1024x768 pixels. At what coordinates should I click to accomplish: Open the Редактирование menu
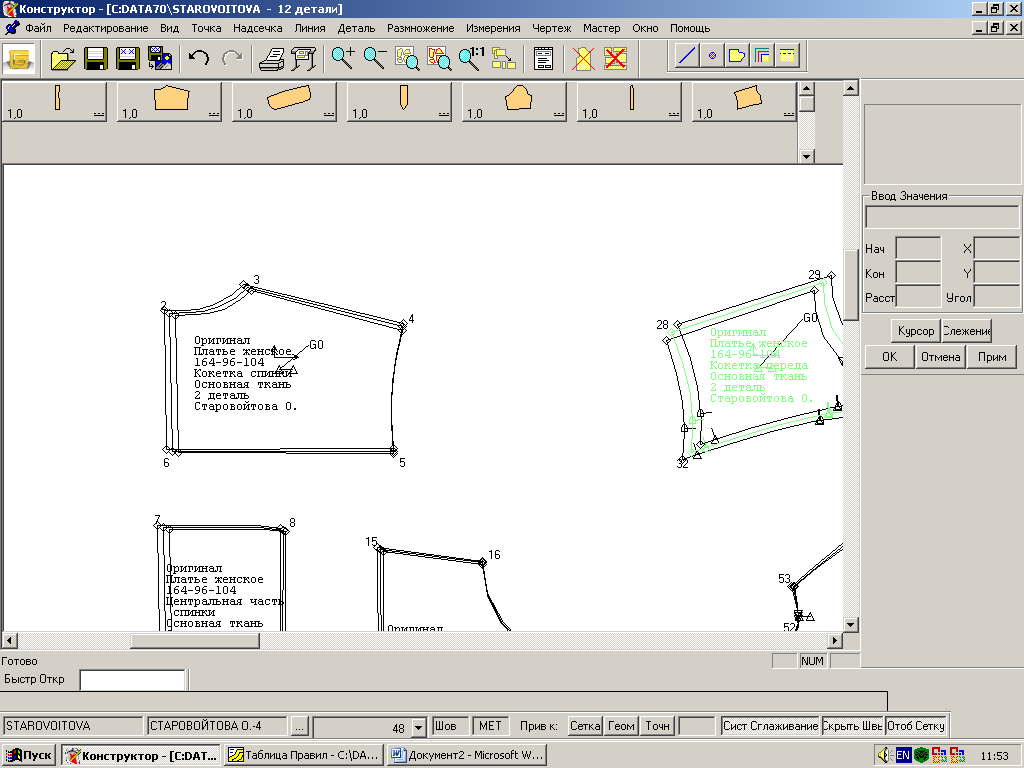tap(106, 28)
